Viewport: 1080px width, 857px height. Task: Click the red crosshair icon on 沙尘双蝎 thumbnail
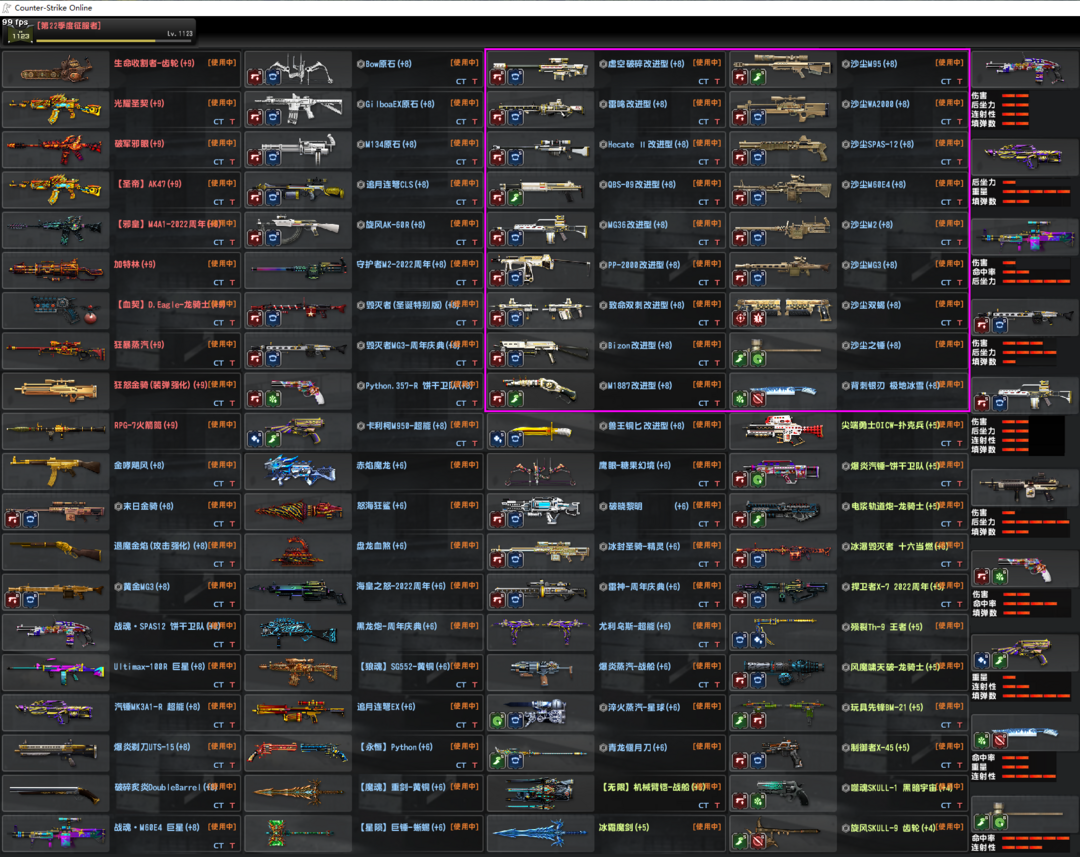pyautogui.click(x=740, y=318)
